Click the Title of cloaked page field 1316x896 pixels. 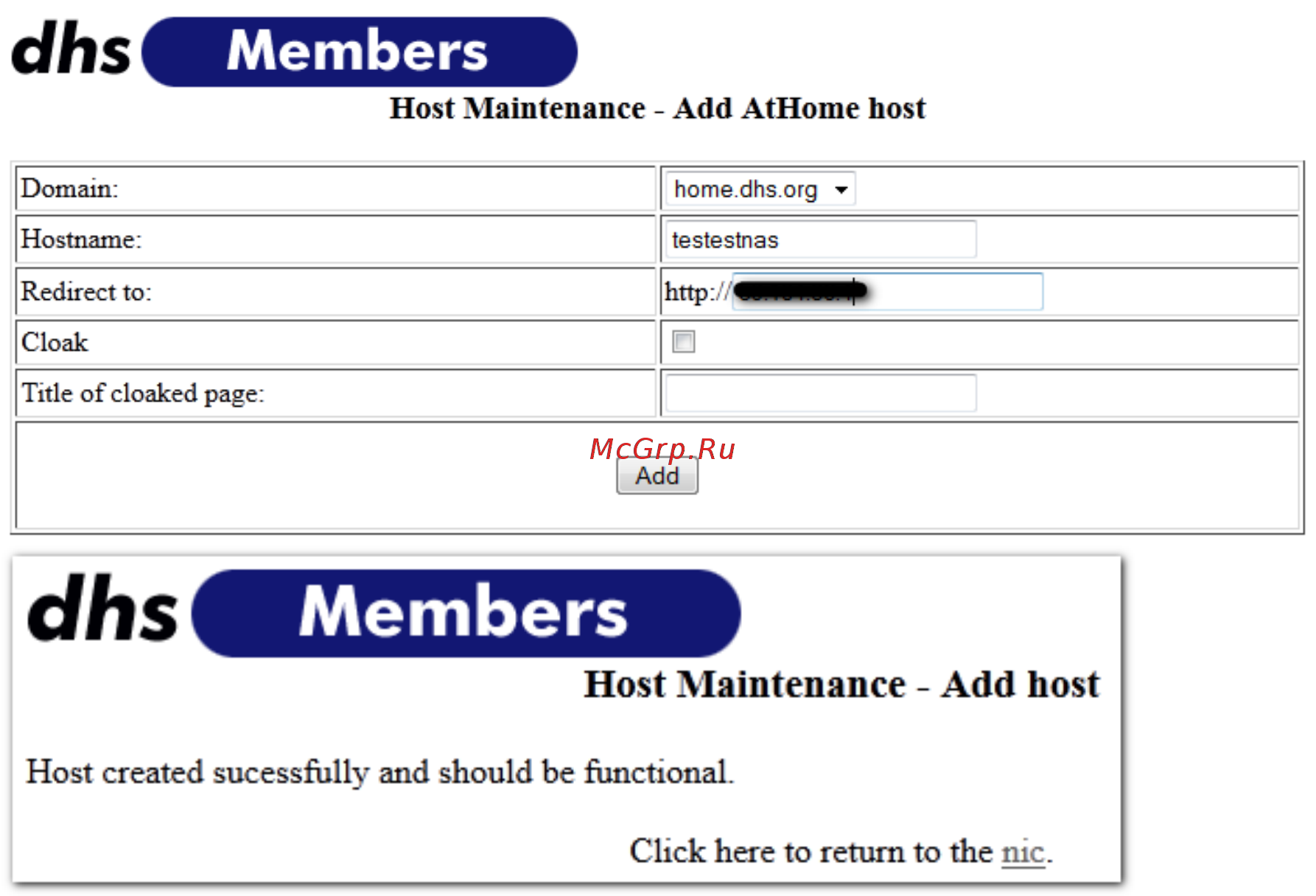[821, 393]
